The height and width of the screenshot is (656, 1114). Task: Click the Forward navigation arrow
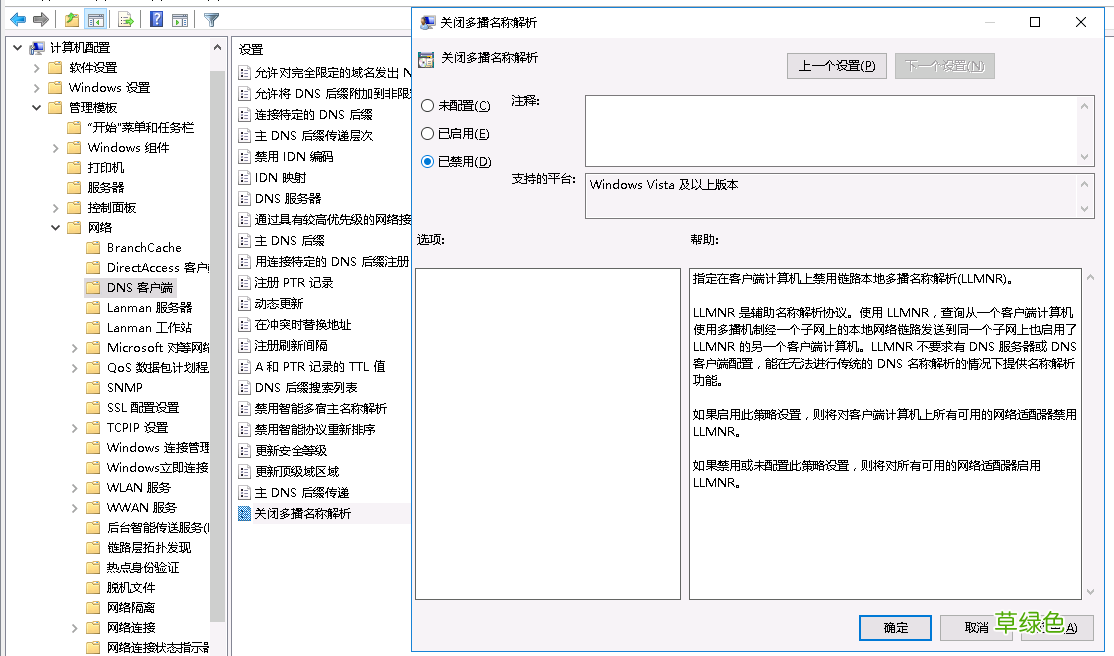coord(40,19)
